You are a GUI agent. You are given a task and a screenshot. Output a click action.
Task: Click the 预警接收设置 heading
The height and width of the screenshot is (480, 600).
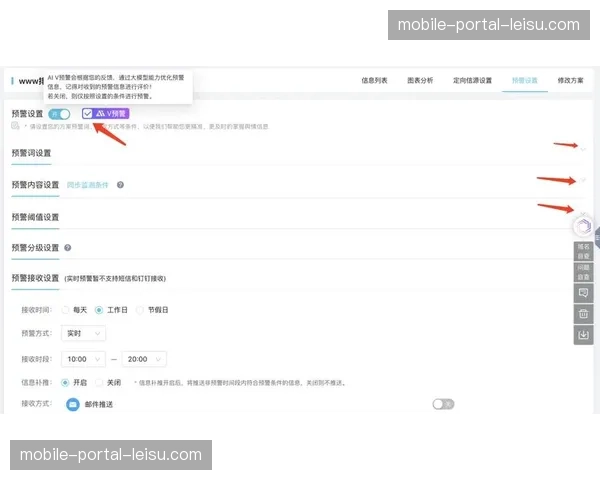pyautogui.click(x=35, y=278)
